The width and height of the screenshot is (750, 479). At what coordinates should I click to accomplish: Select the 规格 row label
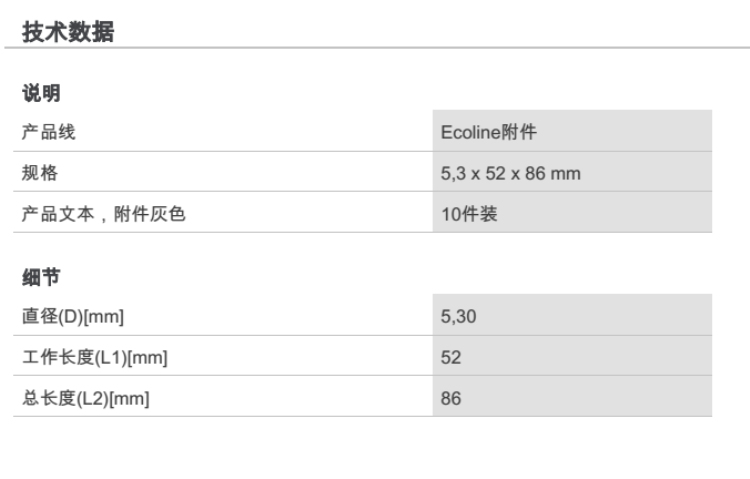(40, 173)
